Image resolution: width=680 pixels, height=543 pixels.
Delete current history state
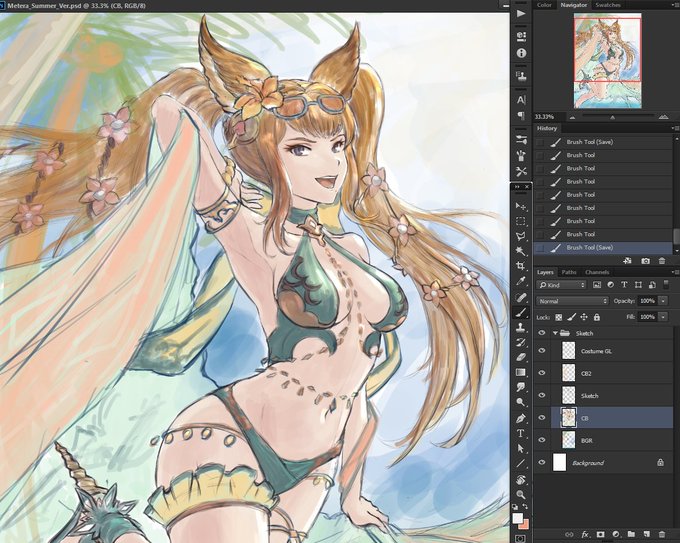662,261
